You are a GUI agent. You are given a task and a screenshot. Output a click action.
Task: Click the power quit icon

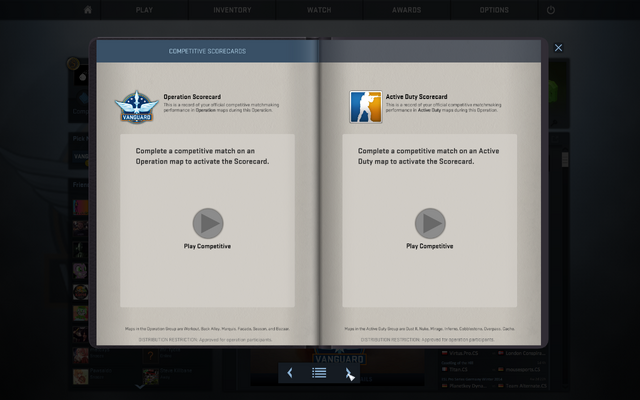click(551, 10)
